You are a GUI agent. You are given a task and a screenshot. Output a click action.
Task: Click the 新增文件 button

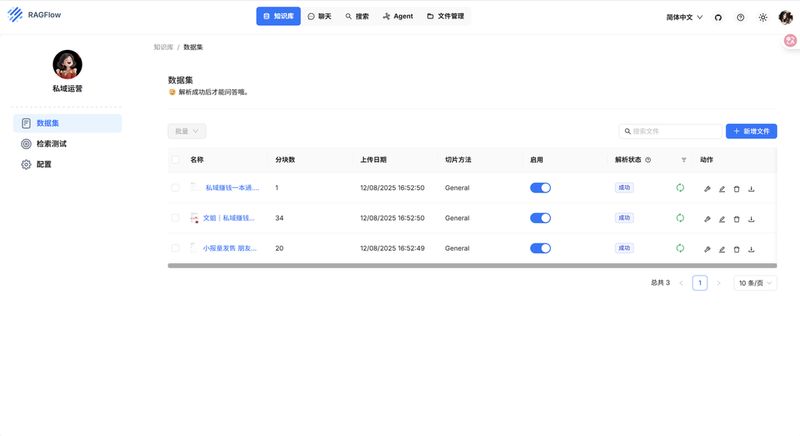[751, 131]
